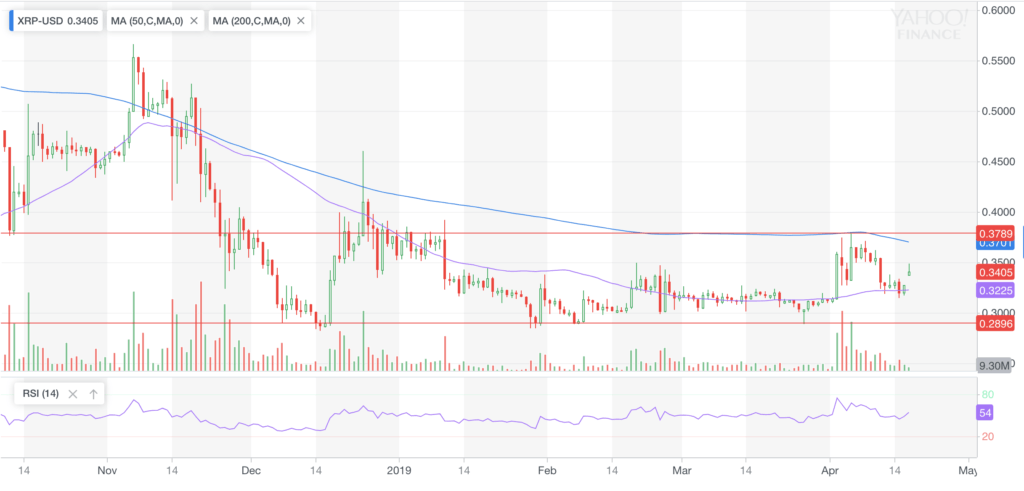The height and width of the screenshot is (491, 1024).
Task: Select the RSI (14) indicator label
Action: [x=40, y=394]
